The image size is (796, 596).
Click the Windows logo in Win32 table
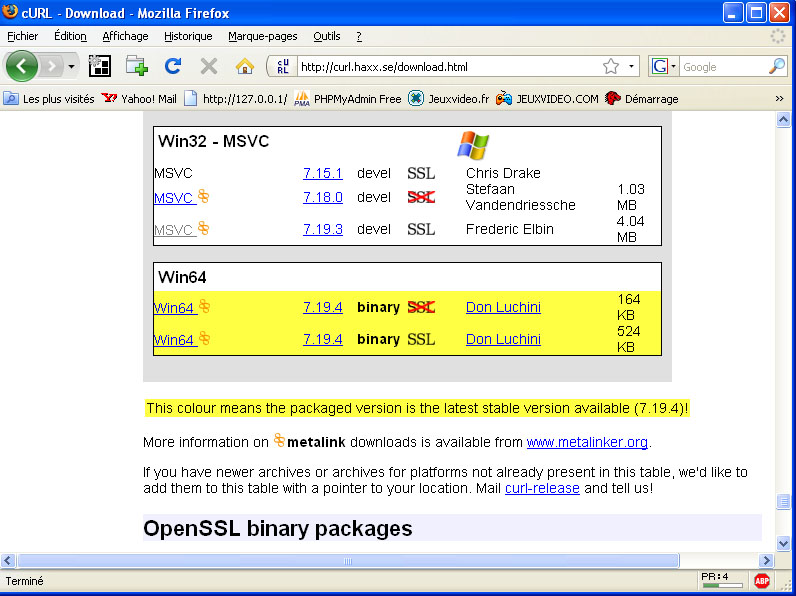pyautogui.click(x=473, y=146)
